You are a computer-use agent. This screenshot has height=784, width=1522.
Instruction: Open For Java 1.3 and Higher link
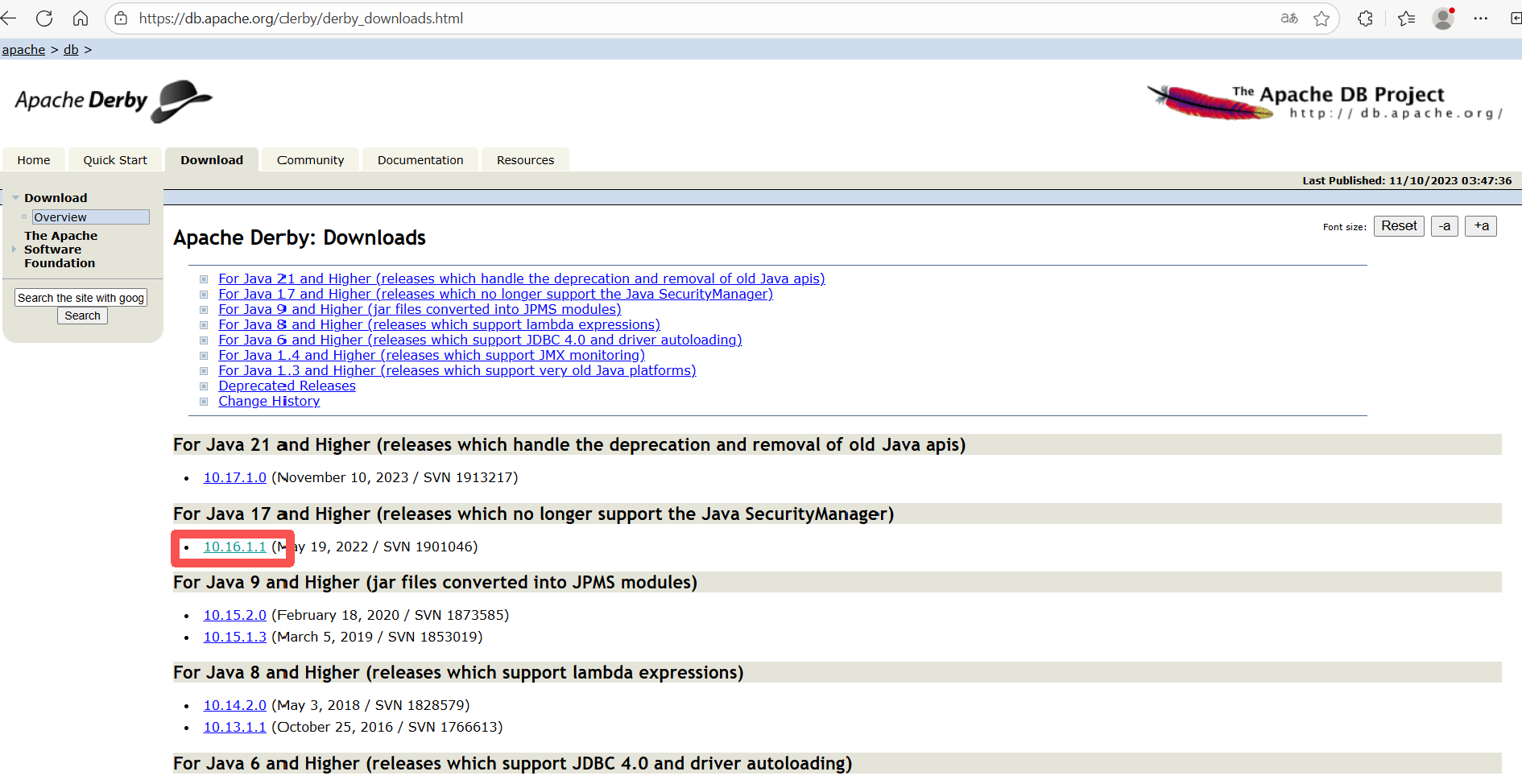point(457,370)
